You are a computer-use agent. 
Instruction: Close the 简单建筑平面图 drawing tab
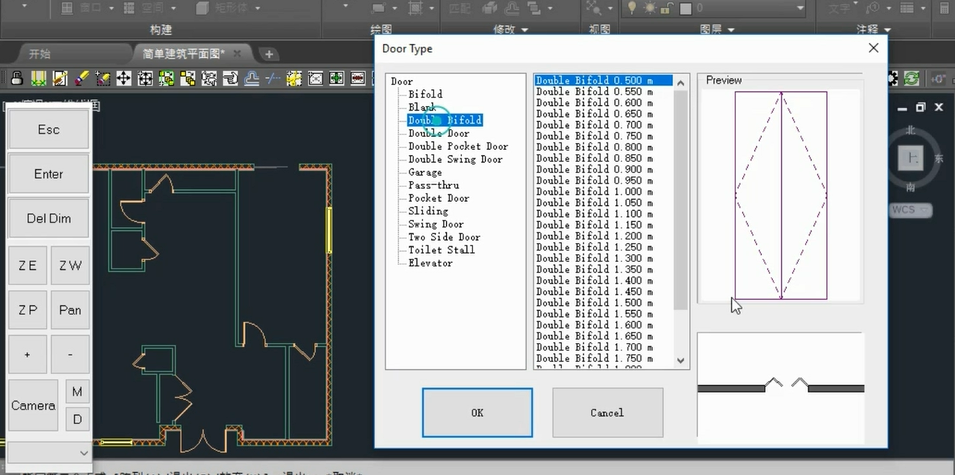click(x=238, y=54)
